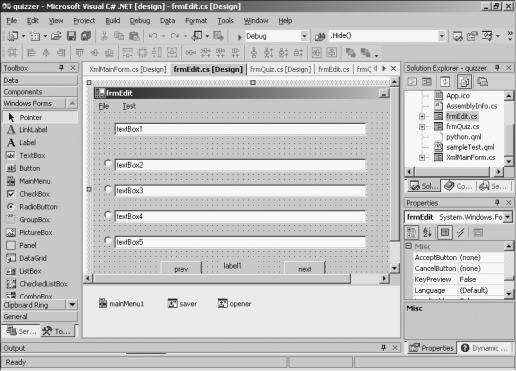The height and width of the screenshot is (371, 516).
Task: Click the Copy toolbar icon
Action: click(119, 36)
